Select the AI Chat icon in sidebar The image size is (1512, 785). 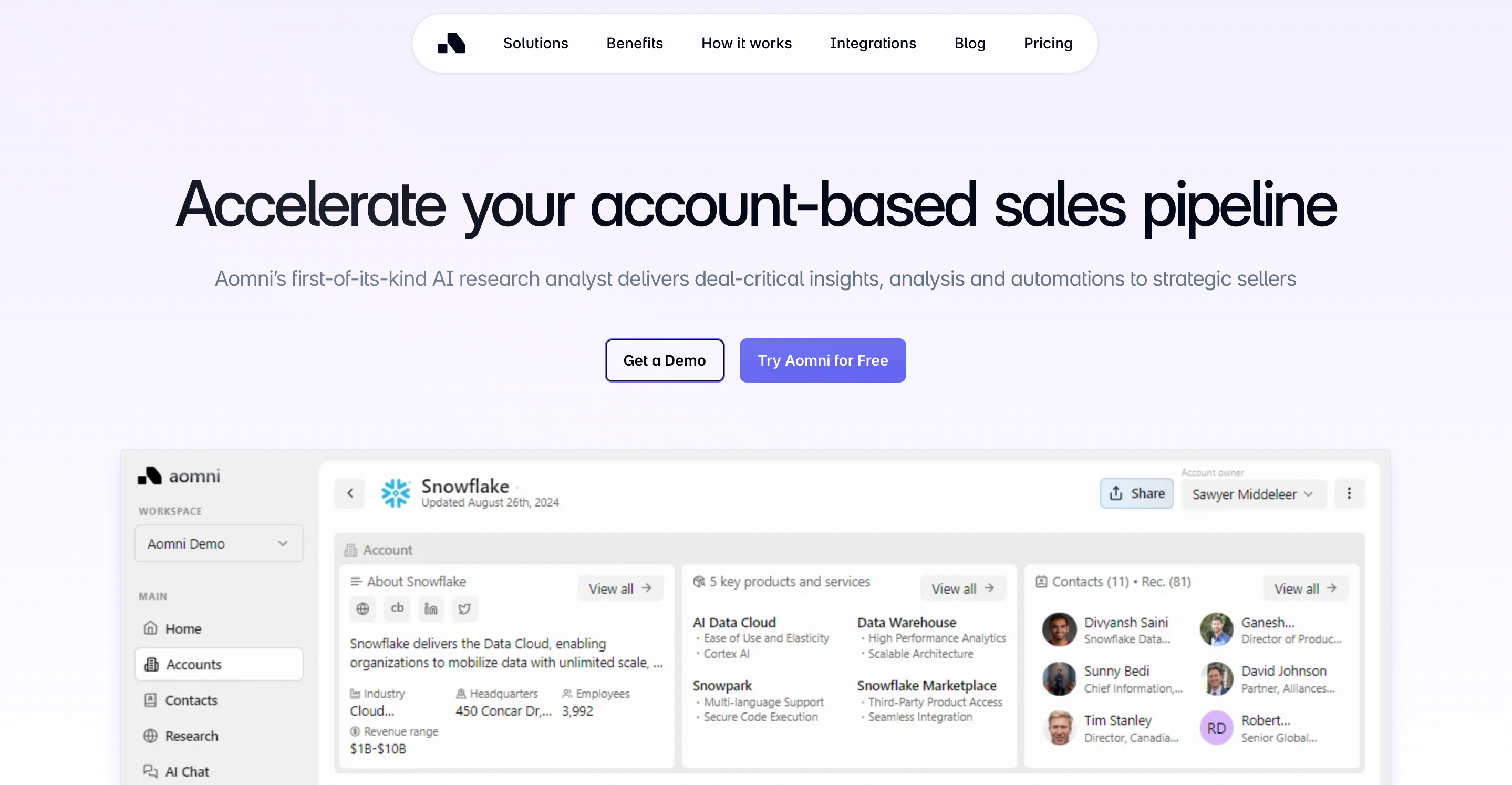[151, 771]
